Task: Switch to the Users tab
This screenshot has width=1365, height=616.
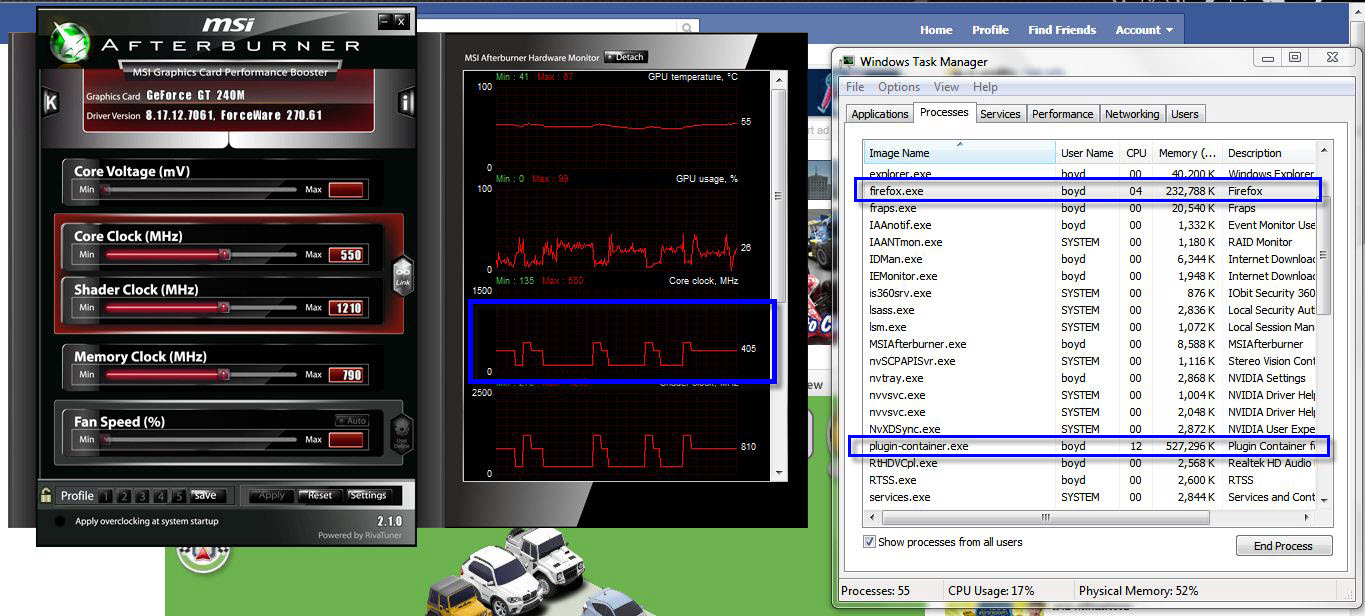Action: coord(1185,114)
